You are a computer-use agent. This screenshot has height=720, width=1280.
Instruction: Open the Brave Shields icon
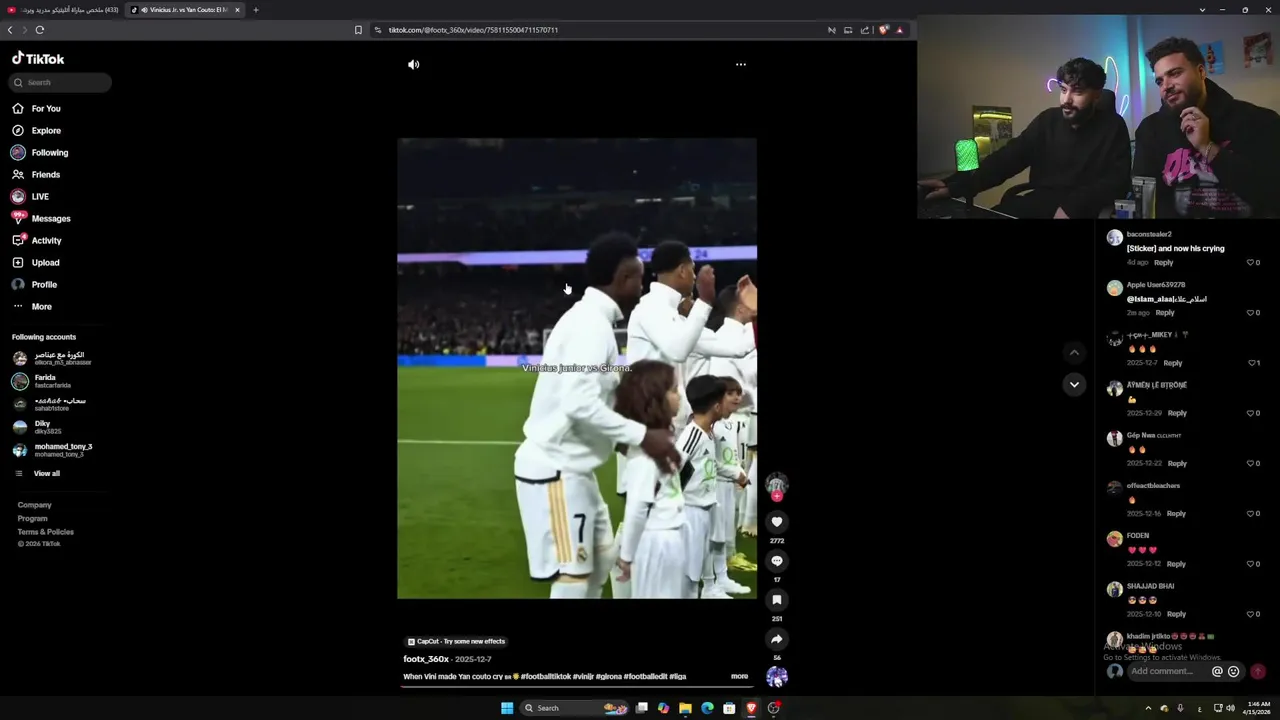click(x=883, y=30)
